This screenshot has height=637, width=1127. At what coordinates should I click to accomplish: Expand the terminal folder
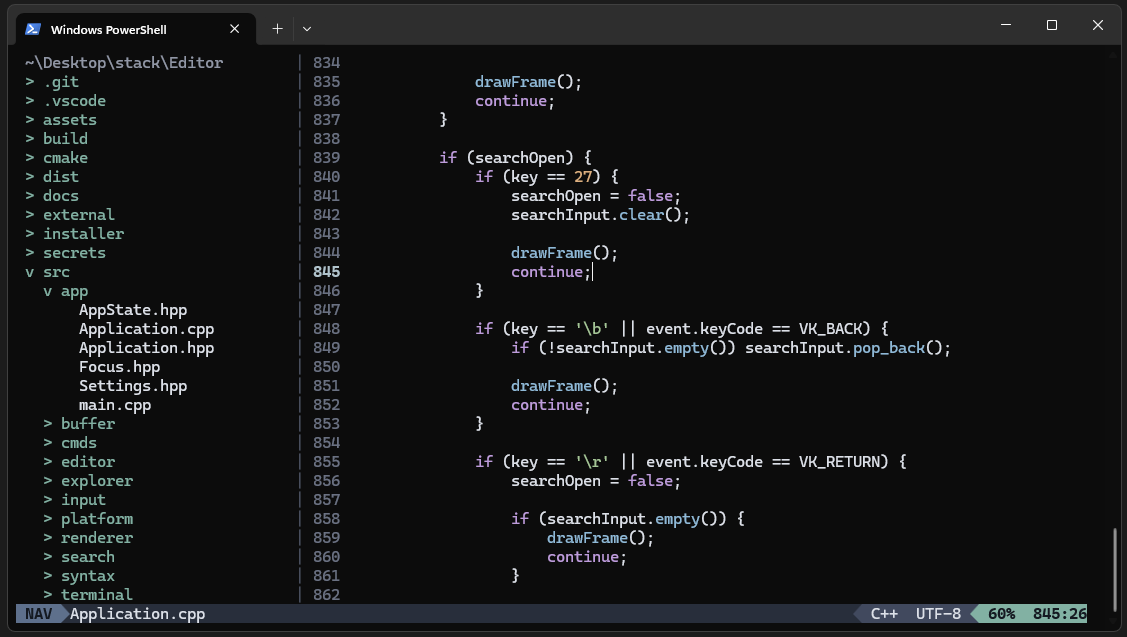[x=88, y=595]
